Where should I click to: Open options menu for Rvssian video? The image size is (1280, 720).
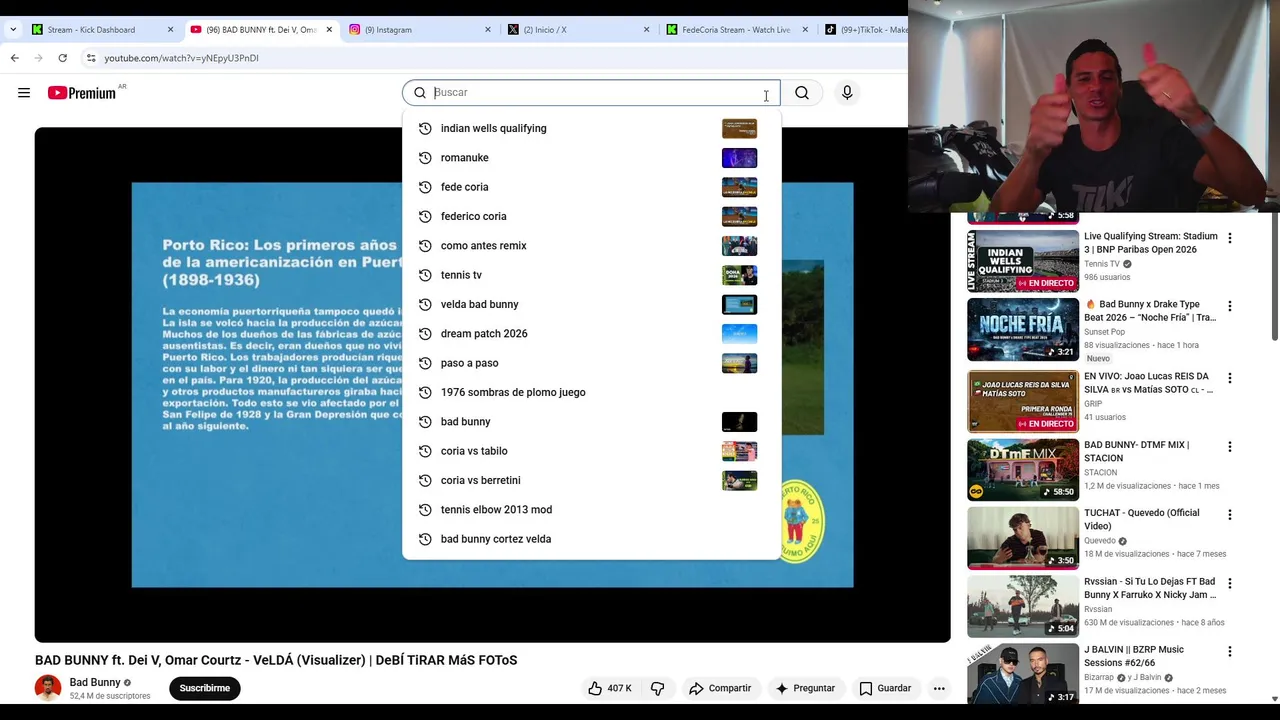[1230, 583]
